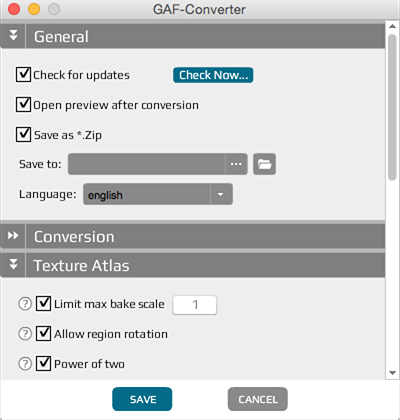Open the folder browse icon

[x=264, y=164]
